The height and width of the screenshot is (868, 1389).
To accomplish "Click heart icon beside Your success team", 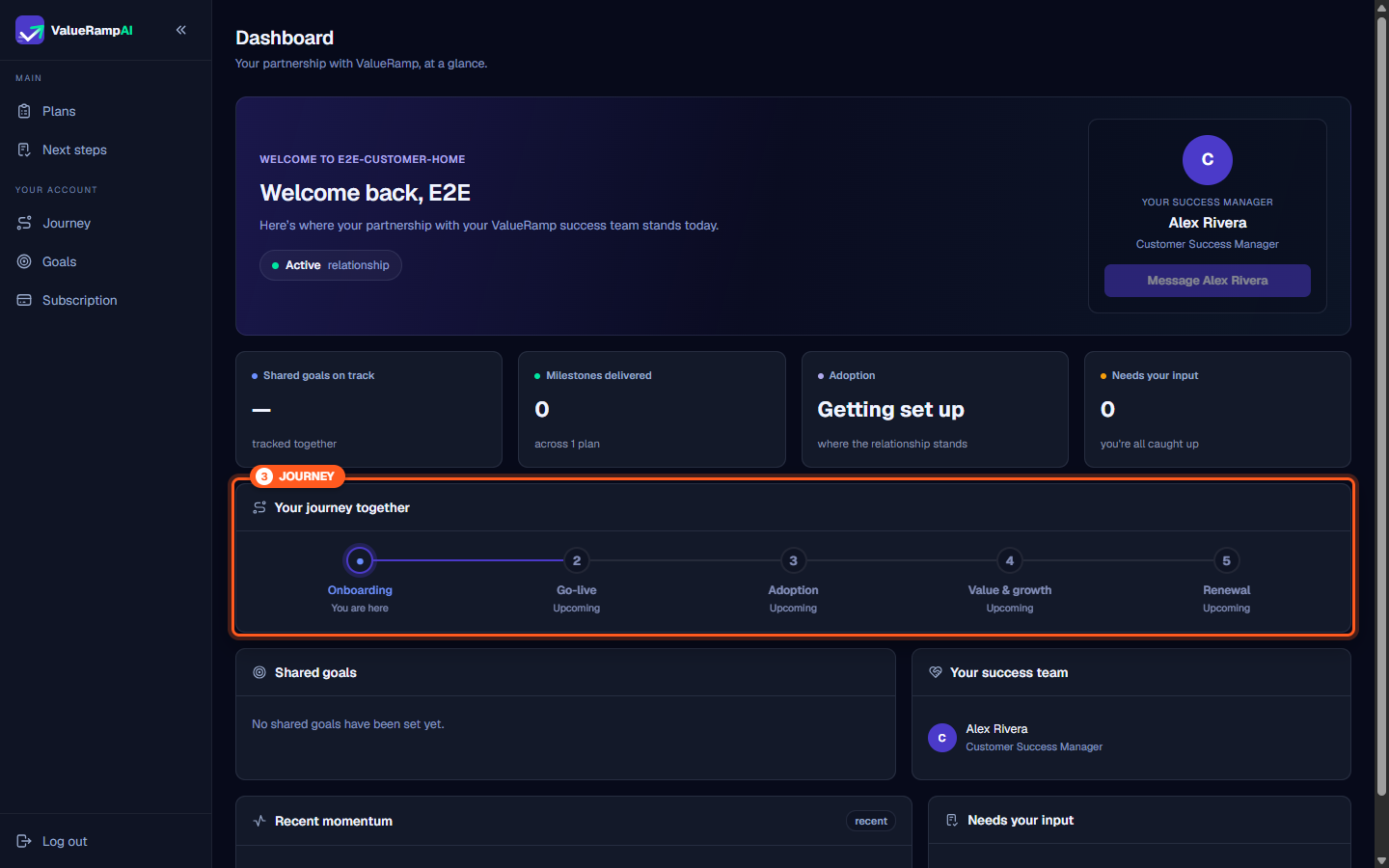I will 935,672.
